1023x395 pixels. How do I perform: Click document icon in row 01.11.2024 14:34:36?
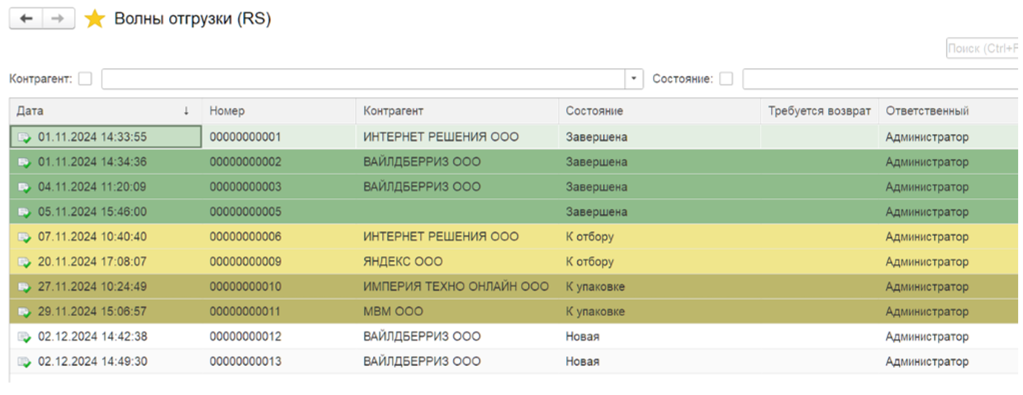(25, 162)
